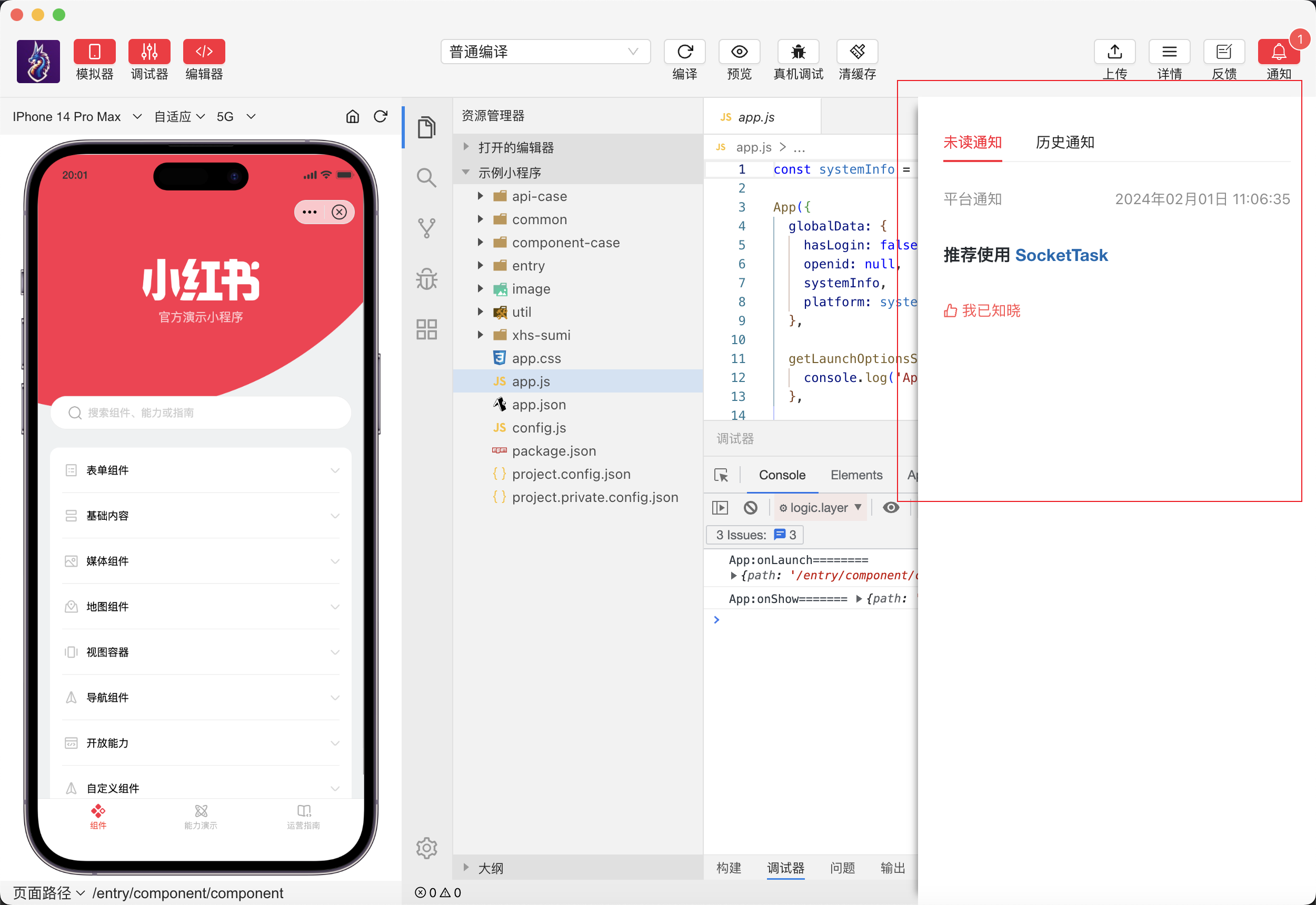The width and height of the screenshot is (1316, 905).
Task: Expand the api-case folder
Action: click(x=578, y=196)
